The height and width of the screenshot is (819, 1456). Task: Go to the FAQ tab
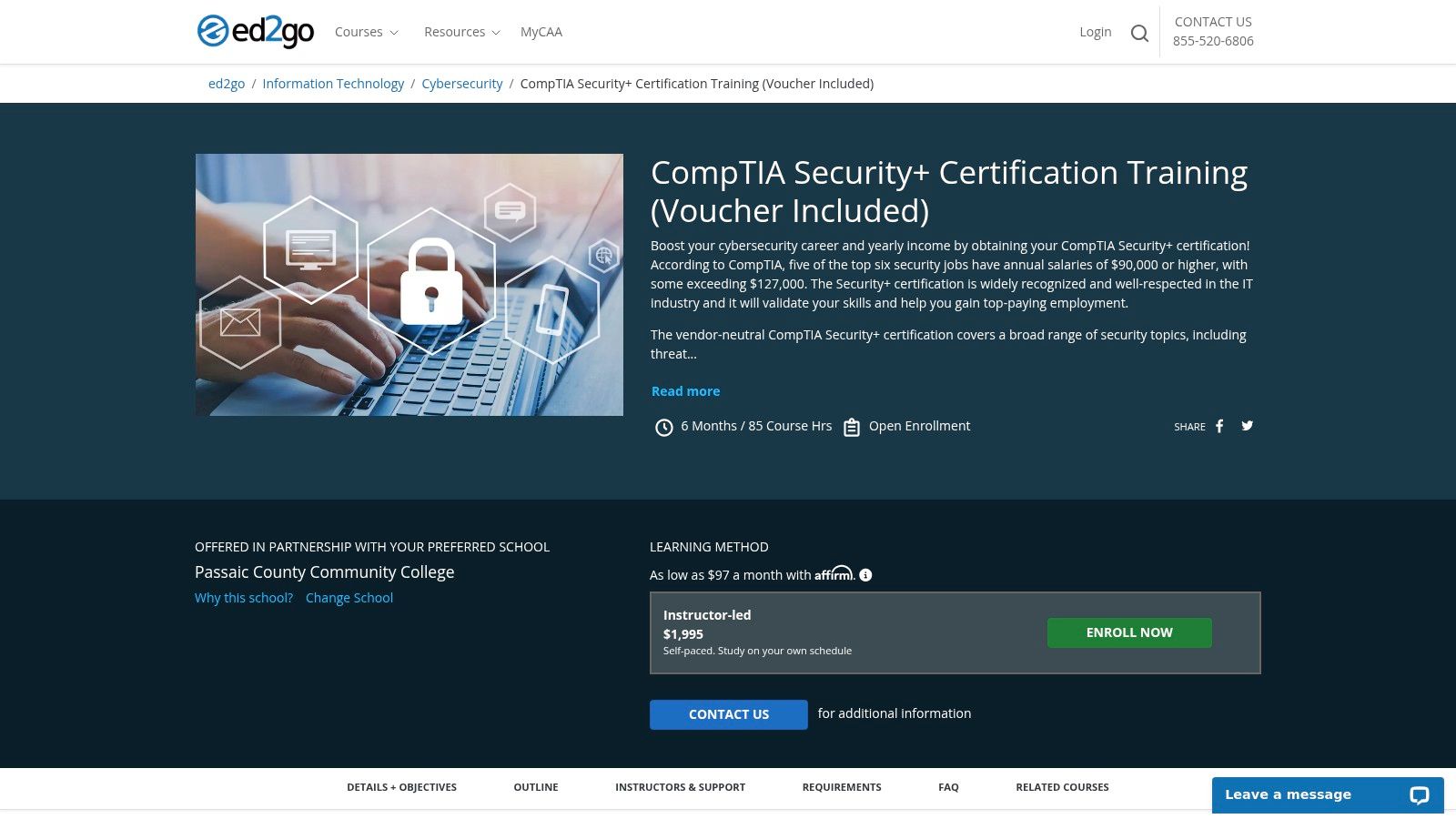[x=948, y=787]
